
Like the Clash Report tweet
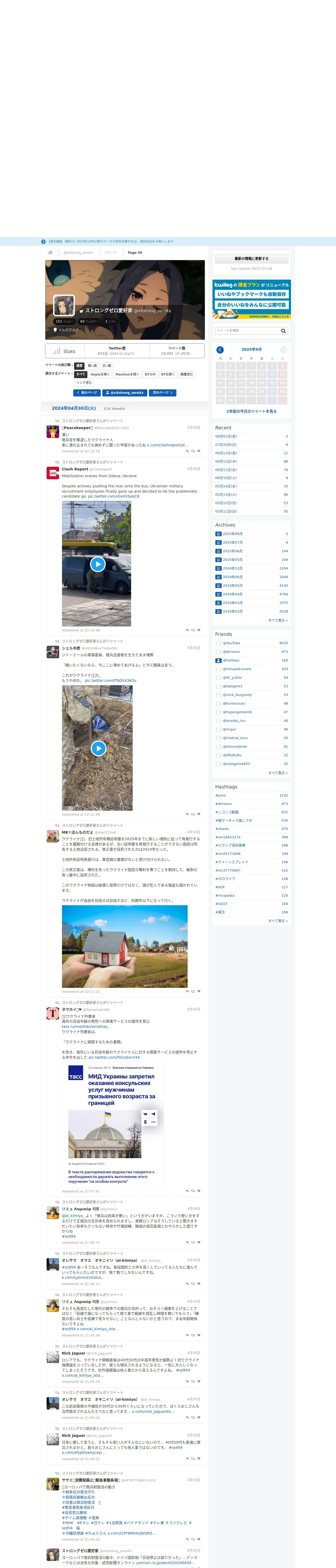199,630
